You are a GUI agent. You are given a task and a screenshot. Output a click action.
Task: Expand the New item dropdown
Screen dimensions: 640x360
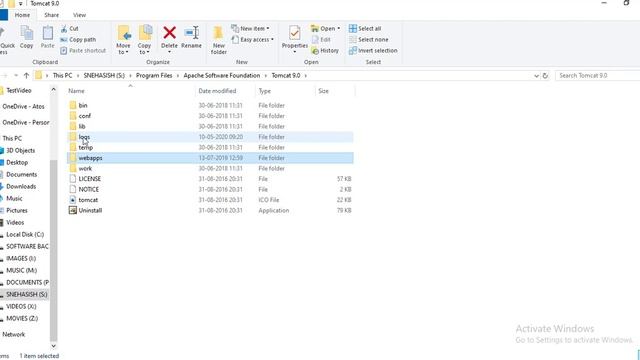268,29
